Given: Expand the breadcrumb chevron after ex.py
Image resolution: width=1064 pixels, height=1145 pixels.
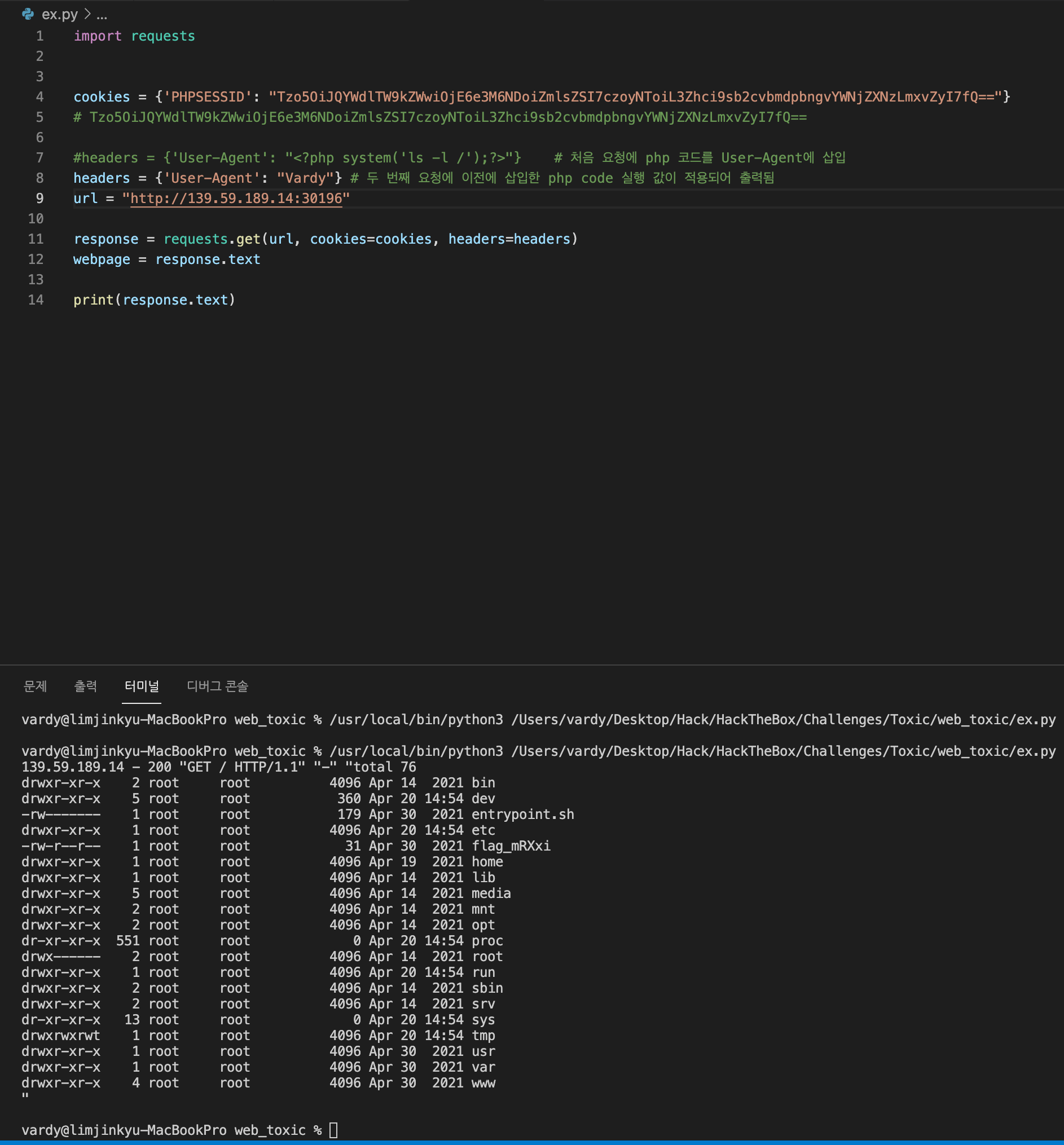Looking at the screenshot, I should pyautogui.click(x=87, y=15).
